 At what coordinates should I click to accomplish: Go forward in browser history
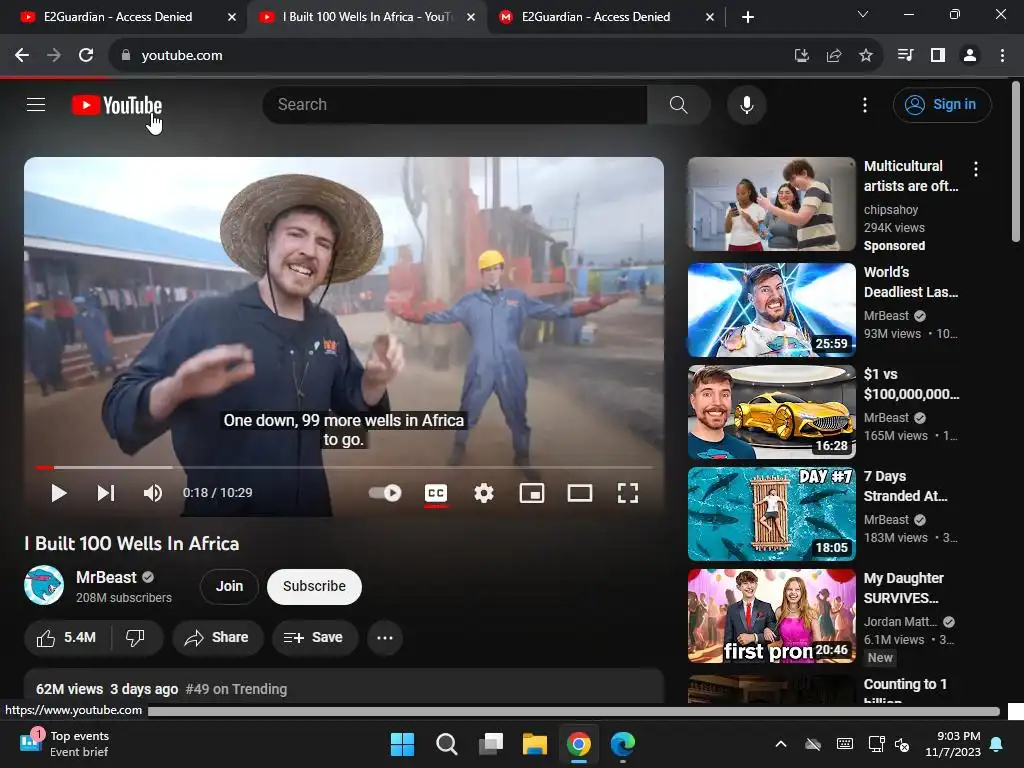pos(54,56)
